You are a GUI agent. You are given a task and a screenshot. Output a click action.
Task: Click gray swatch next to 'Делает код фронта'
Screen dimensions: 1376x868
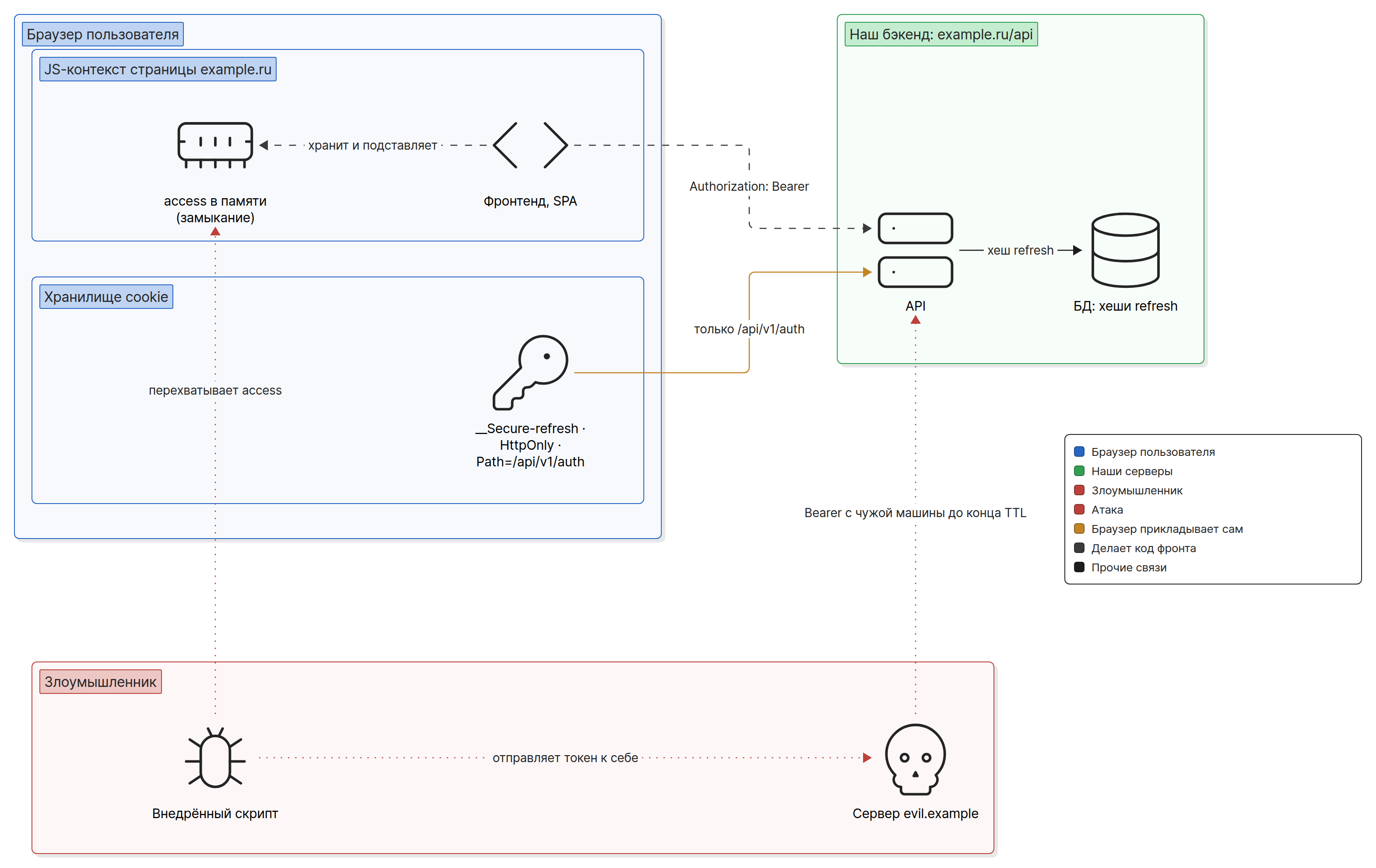(x=1079, y=548)
